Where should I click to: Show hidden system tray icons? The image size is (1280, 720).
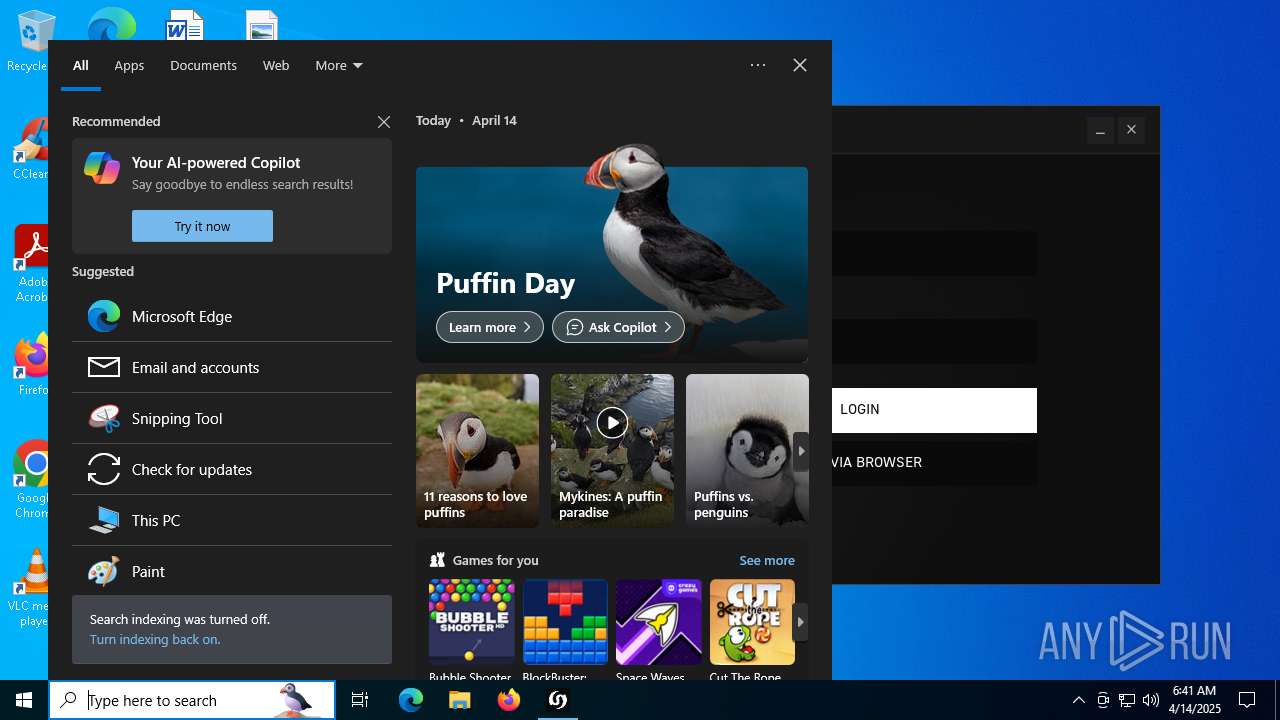click(x=1078, y=700)
